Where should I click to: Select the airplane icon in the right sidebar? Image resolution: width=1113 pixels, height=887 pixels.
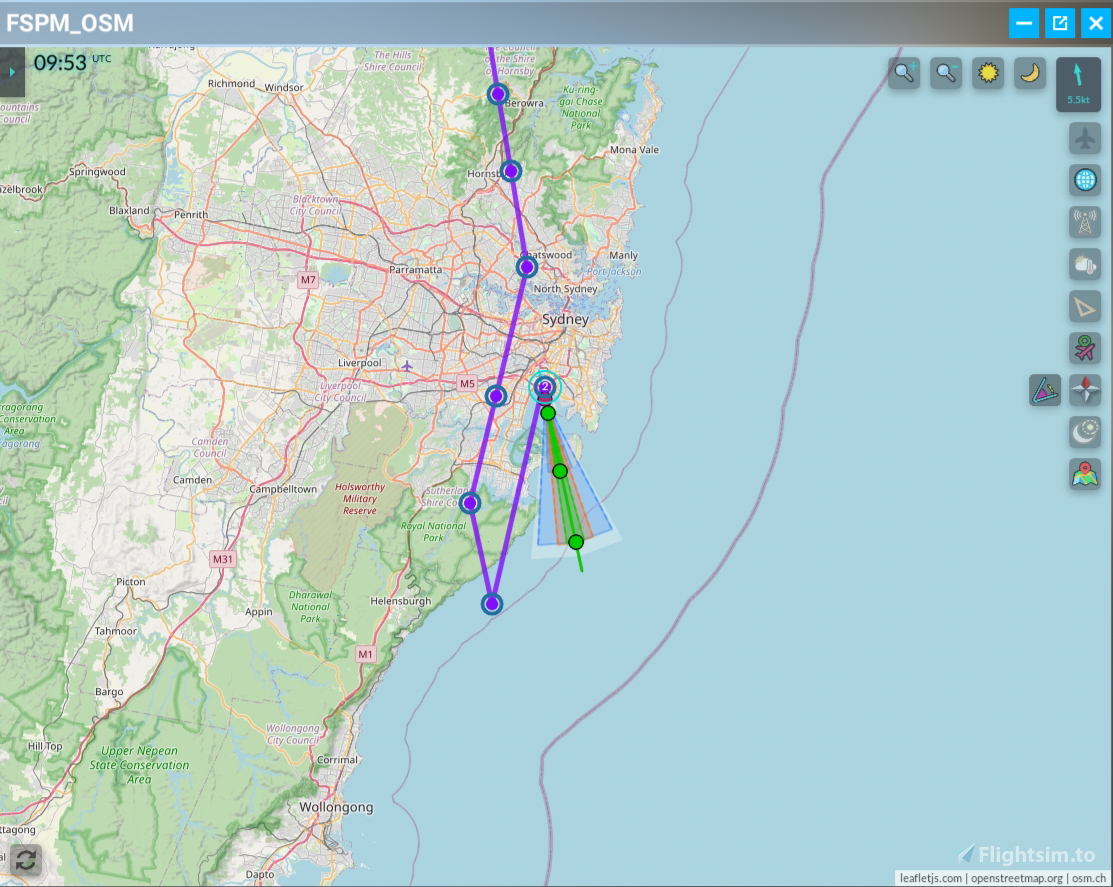pyautogui.click(x=1086, y=137)
